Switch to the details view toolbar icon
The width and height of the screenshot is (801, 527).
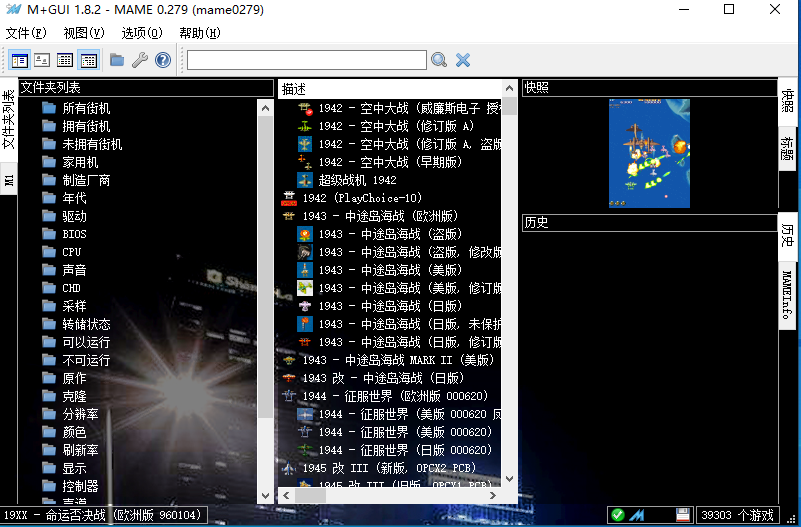point(88,60)
